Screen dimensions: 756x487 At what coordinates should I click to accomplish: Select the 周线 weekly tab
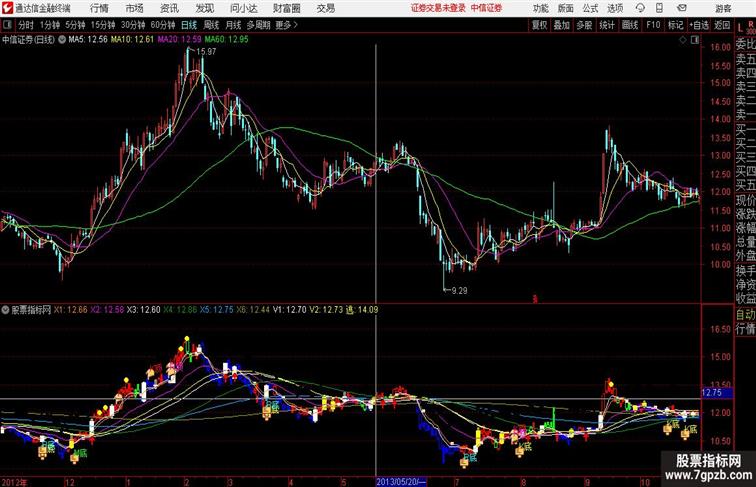(x=211, y=25)
